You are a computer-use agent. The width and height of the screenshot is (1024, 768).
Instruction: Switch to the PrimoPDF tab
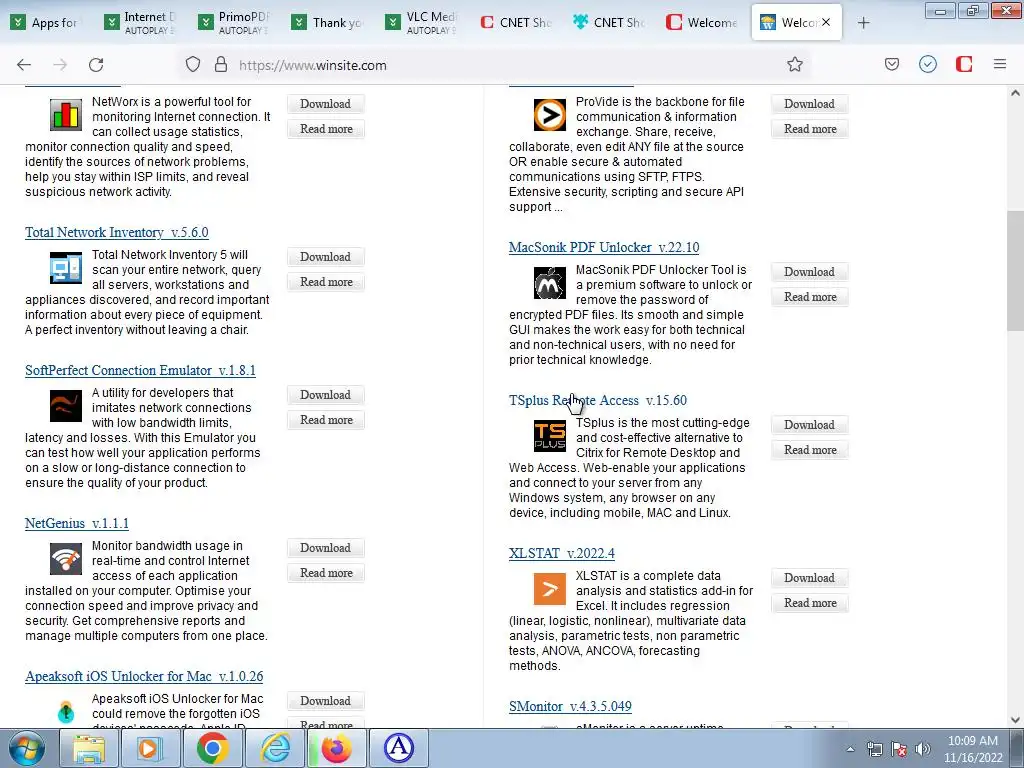pos(235,23)
